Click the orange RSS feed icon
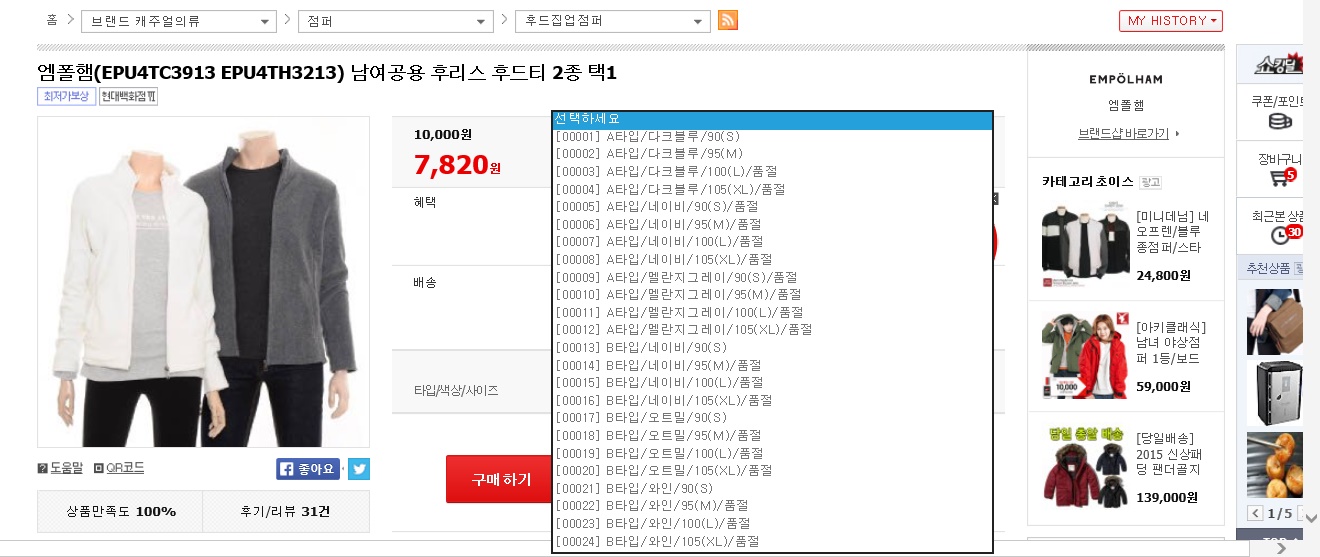The height and width of the screenshot is (557, 1320). (728, 21)
